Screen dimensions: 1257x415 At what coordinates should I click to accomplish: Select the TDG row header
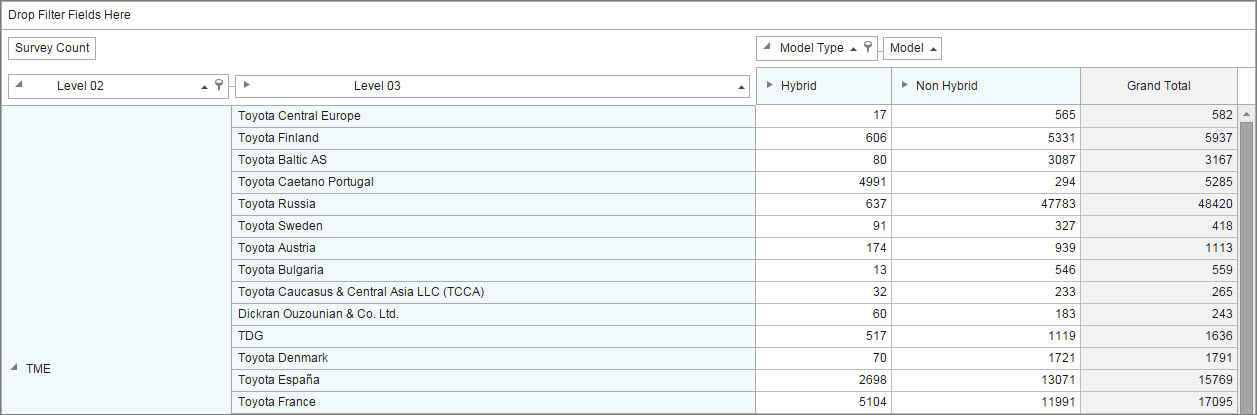pos(494,336)
